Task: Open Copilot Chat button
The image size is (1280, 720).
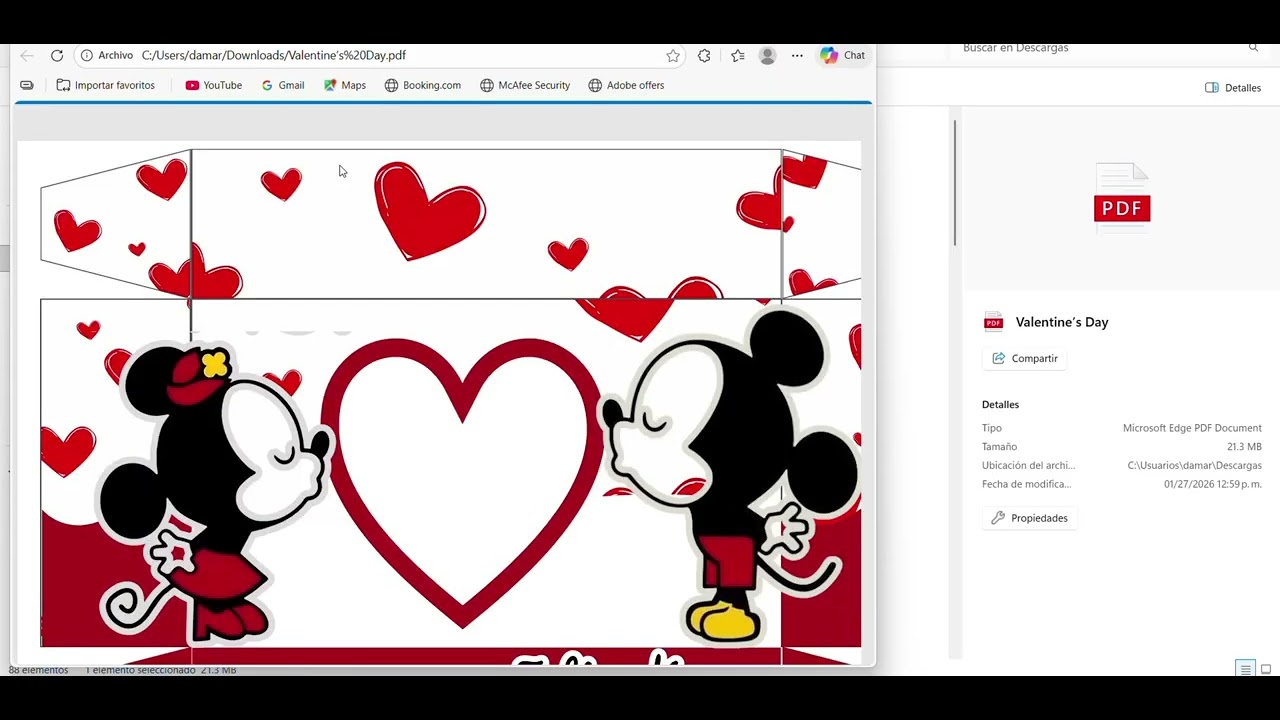Action: pyautogui.click(x=843, y=56)
